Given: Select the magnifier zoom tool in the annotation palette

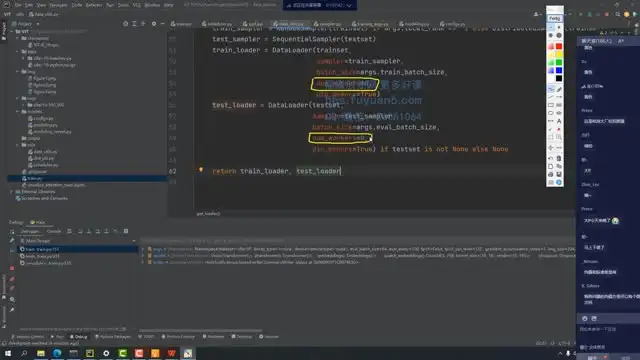Looking at the screenshot, I should [559, 137].
